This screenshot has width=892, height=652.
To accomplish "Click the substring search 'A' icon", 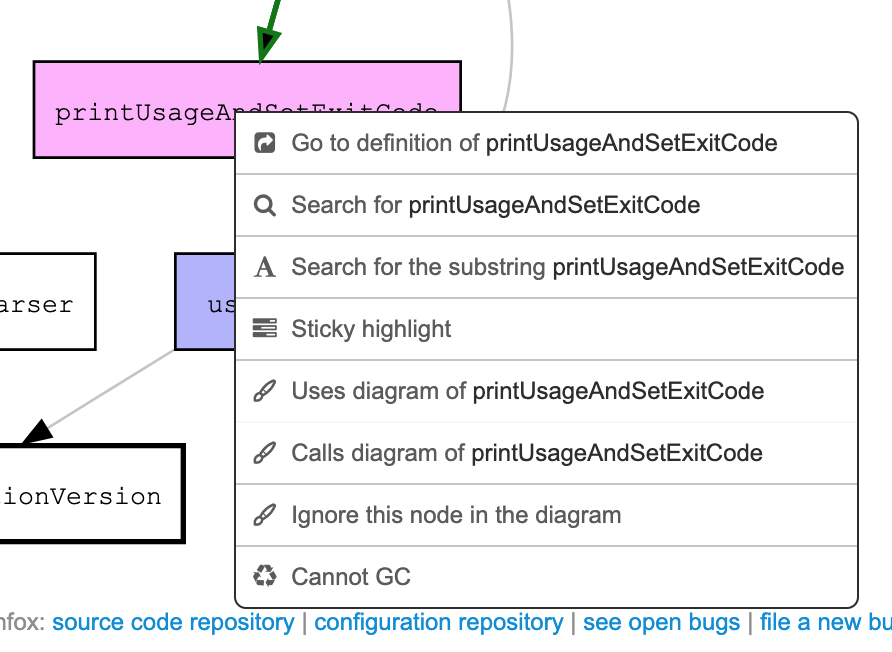I will coord(264,267).
